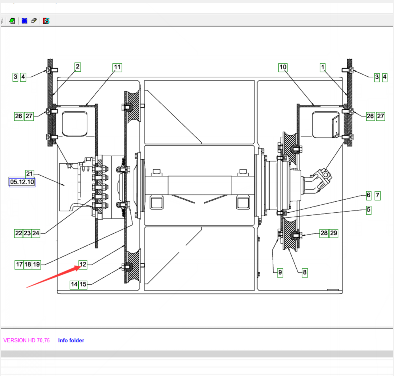394x376 pixels.
Task: Click the green arrow toolbar icon
Action: coord(12,21)
